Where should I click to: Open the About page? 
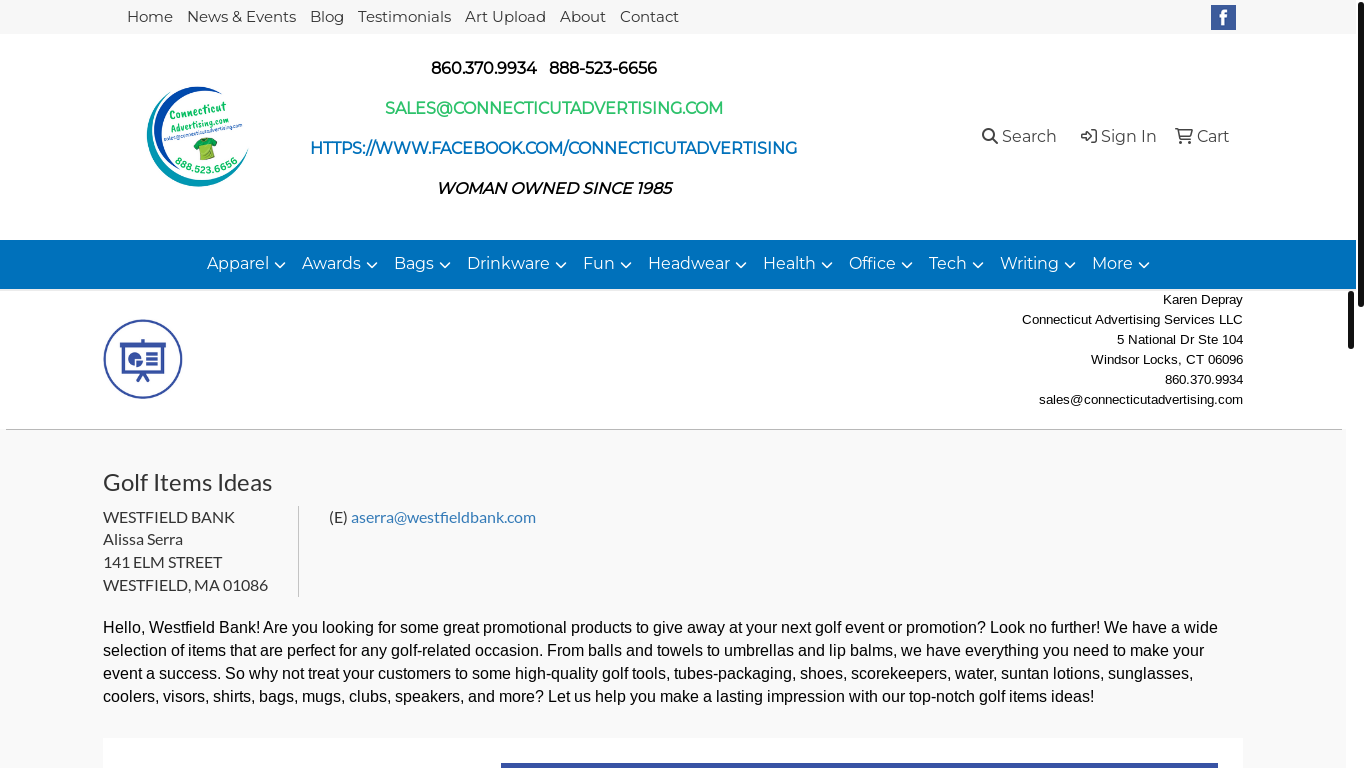pos(583,17)
